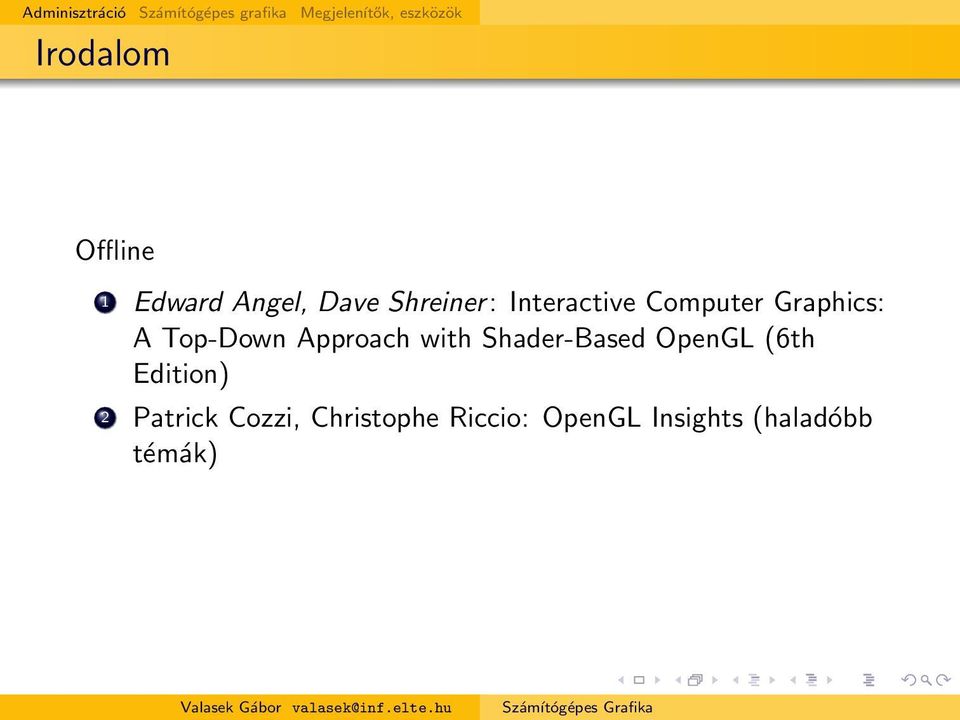Go to previous slide arrow
960x720 pixels.
pos(621,680)
